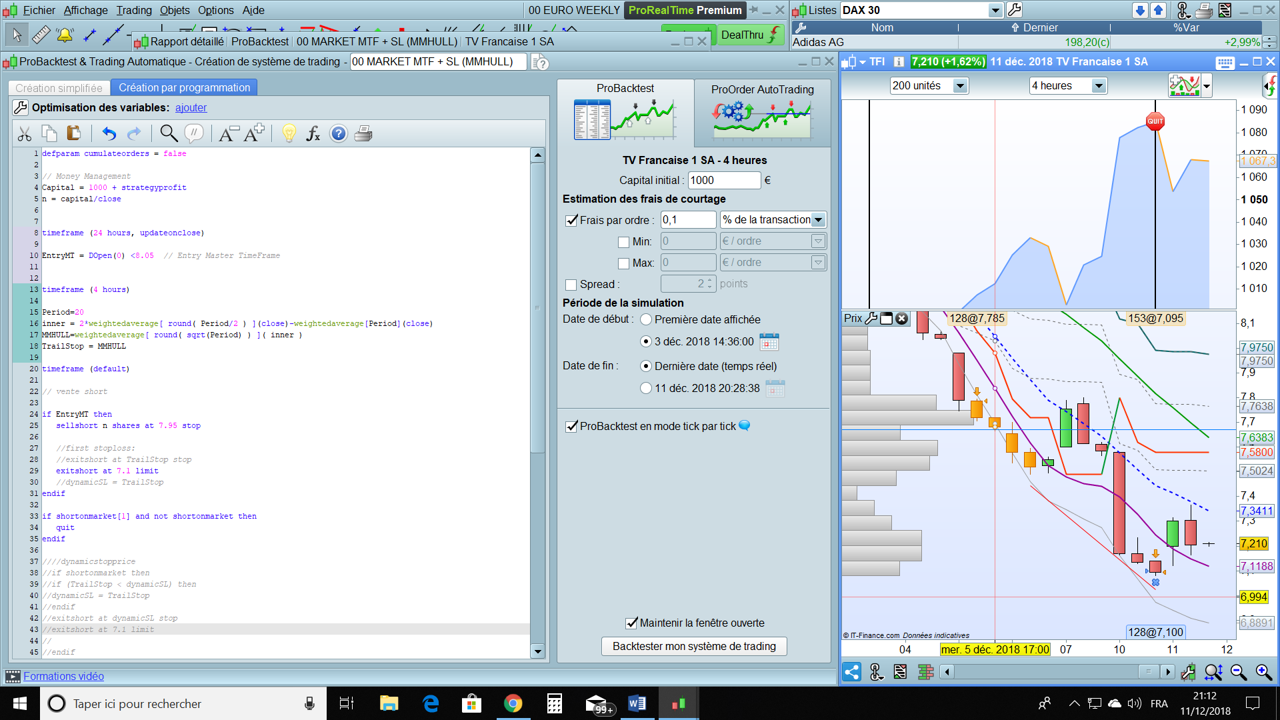Click the chart zoom-in magnifier icon
The width and height of the screenshot is (1280, 720).
[1263, 672]
